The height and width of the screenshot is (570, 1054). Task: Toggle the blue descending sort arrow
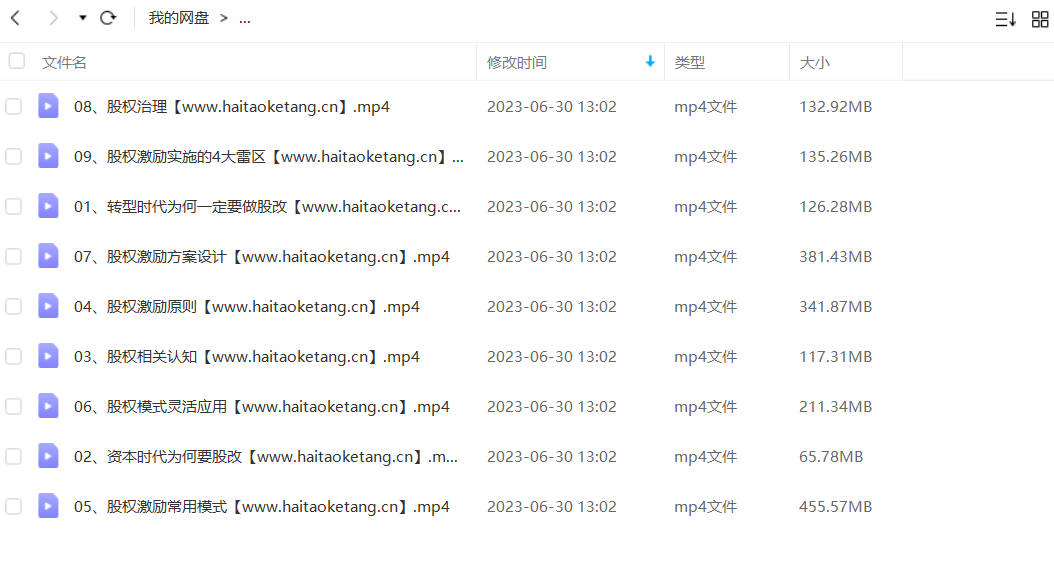[650, 61]
